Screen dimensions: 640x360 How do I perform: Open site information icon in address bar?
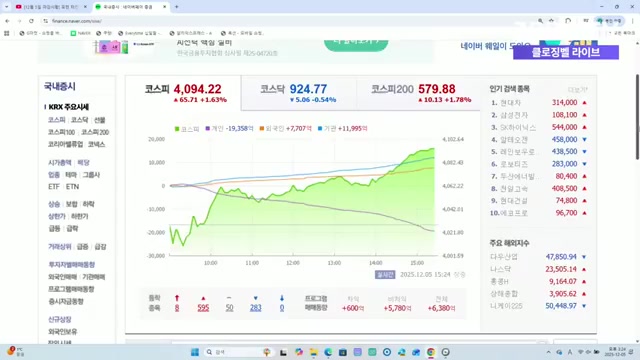[x=45, y=21]
